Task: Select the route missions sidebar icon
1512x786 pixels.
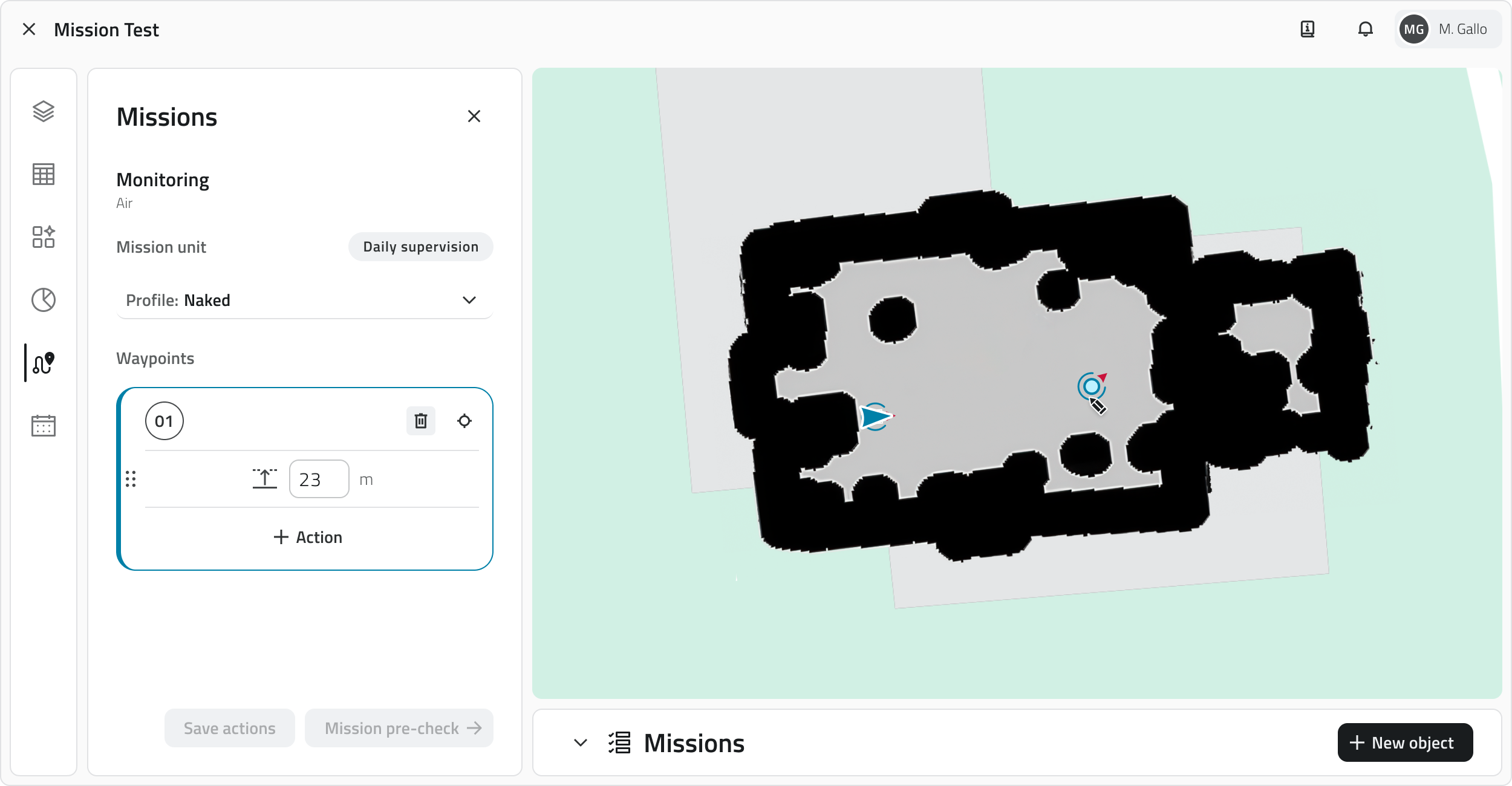Action: click(x=44, y=363)
